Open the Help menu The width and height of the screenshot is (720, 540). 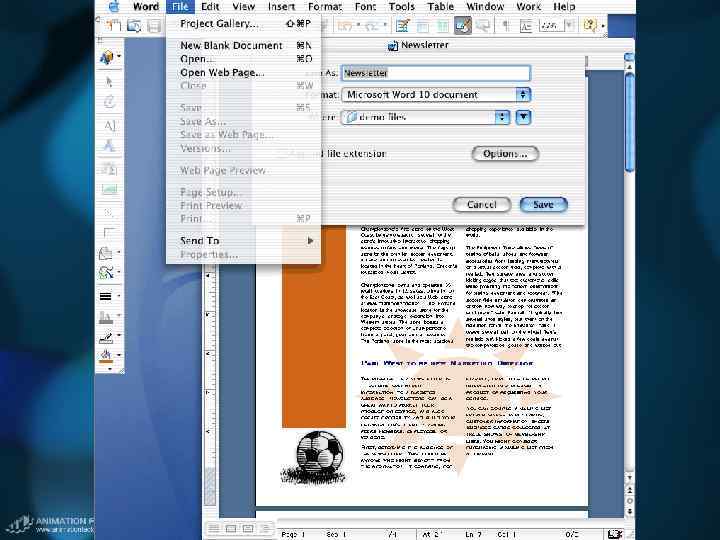[564, 6]
